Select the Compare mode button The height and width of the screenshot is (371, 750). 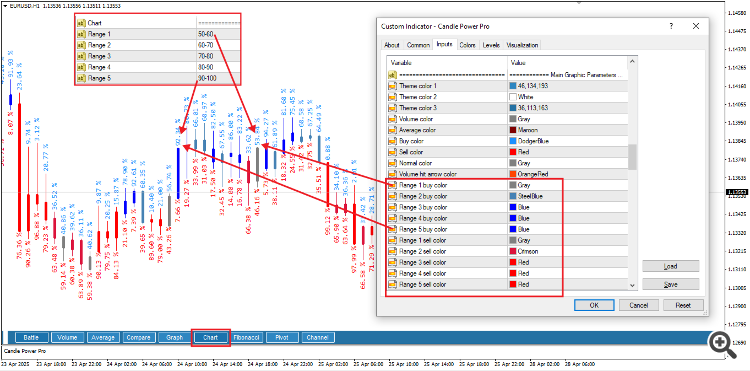tap(139, 338)
